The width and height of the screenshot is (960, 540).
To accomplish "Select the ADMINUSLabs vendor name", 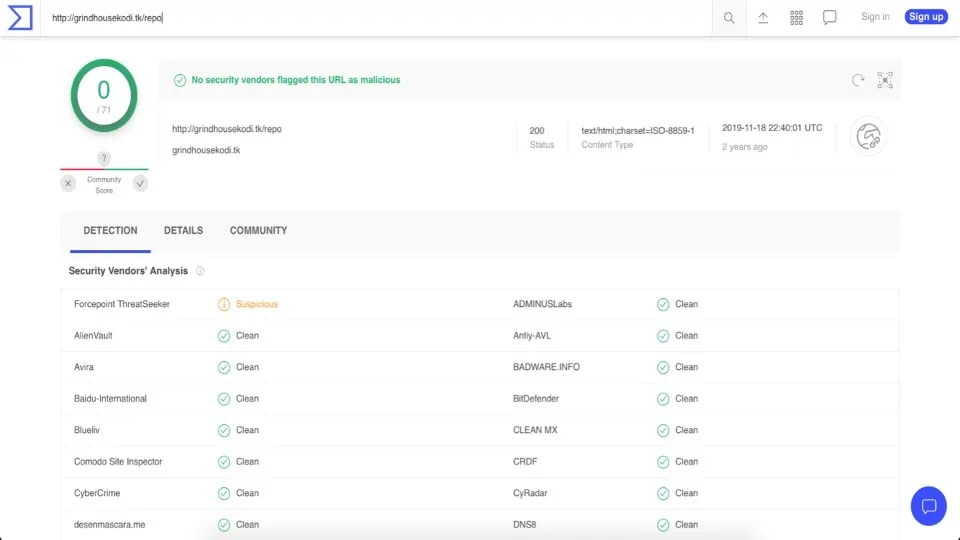I will pyautogui.click(x=542, y=304).
